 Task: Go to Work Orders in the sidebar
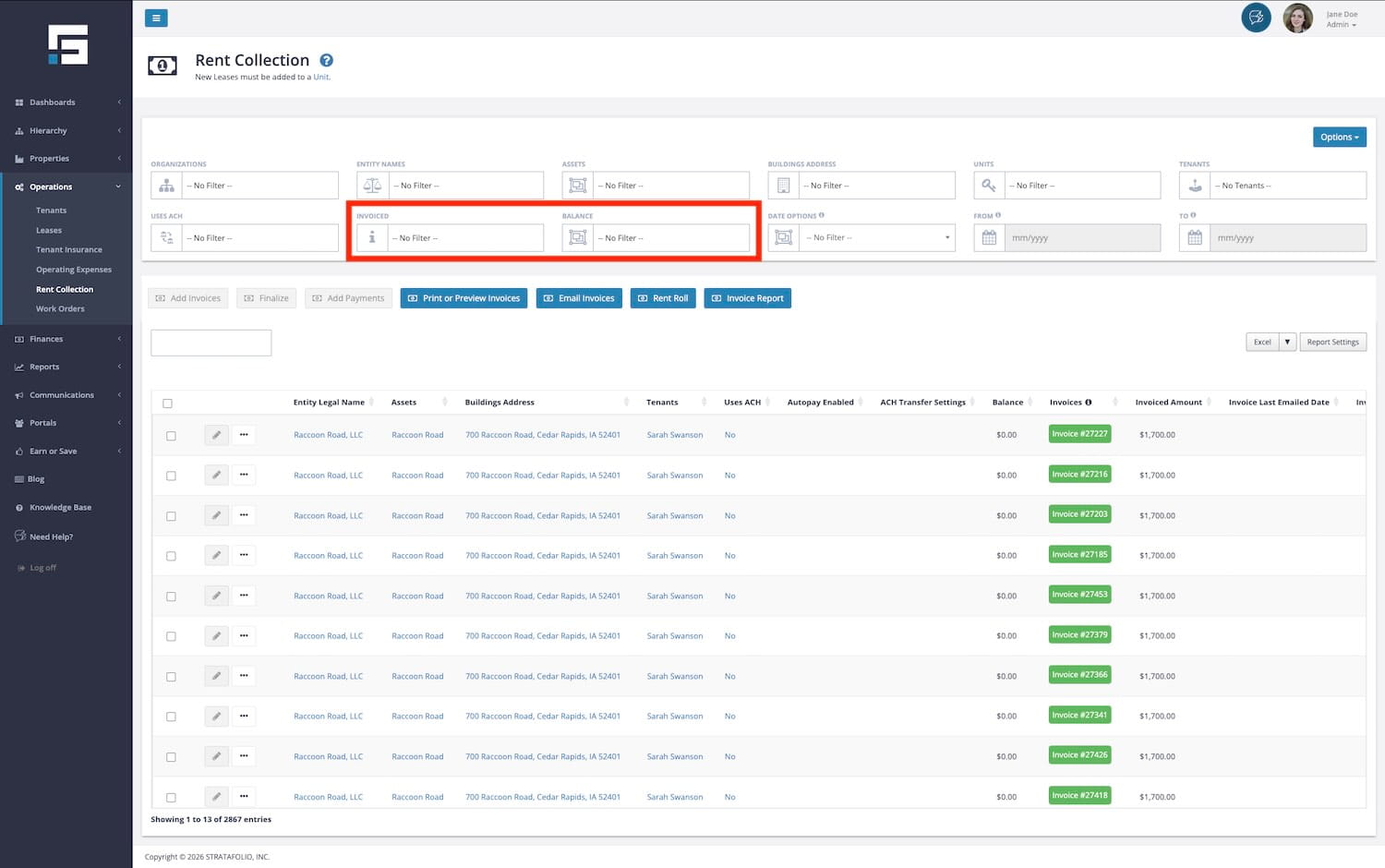60,308
